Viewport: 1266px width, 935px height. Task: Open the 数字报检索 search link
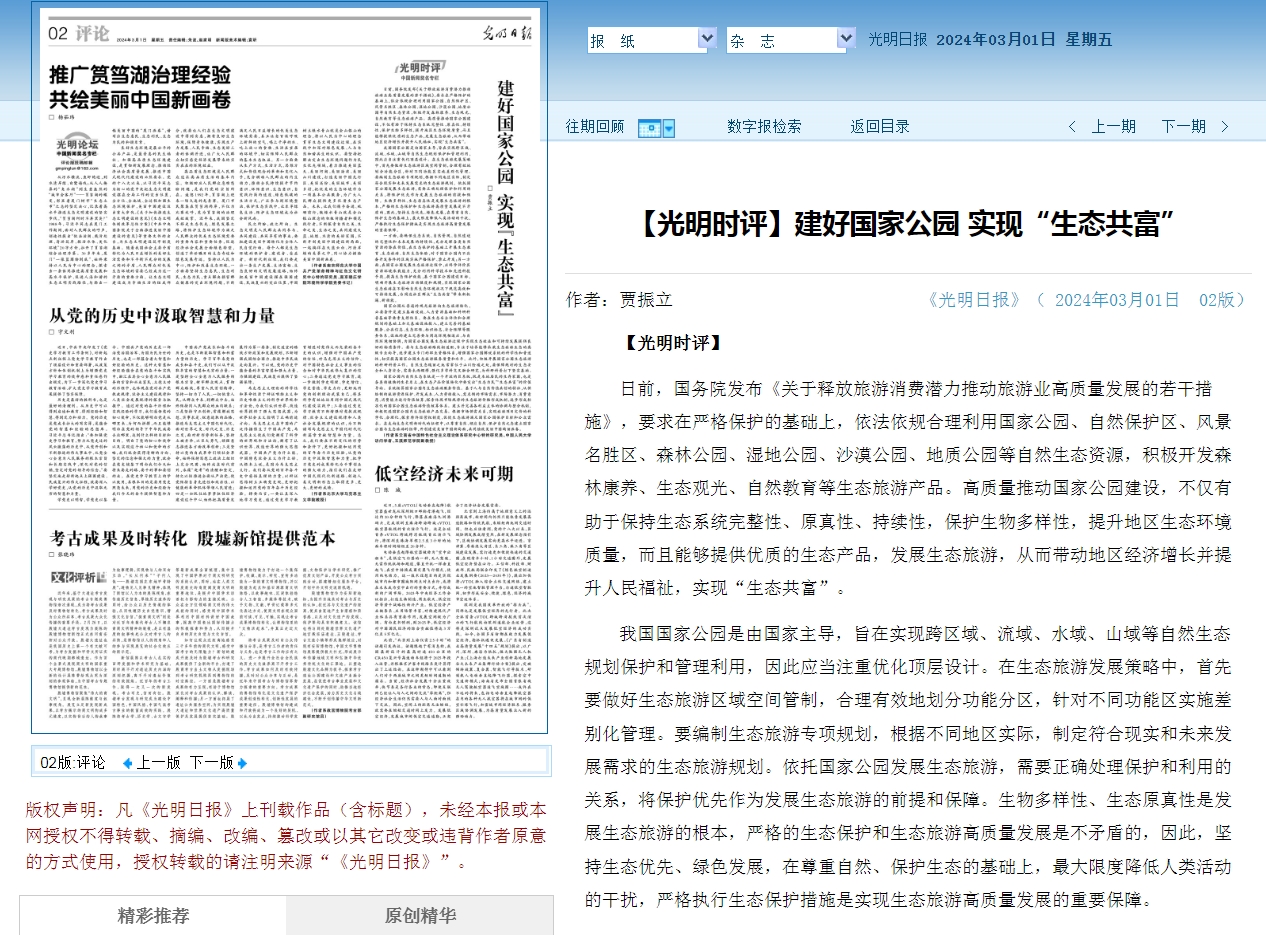[x=764, y=127]
